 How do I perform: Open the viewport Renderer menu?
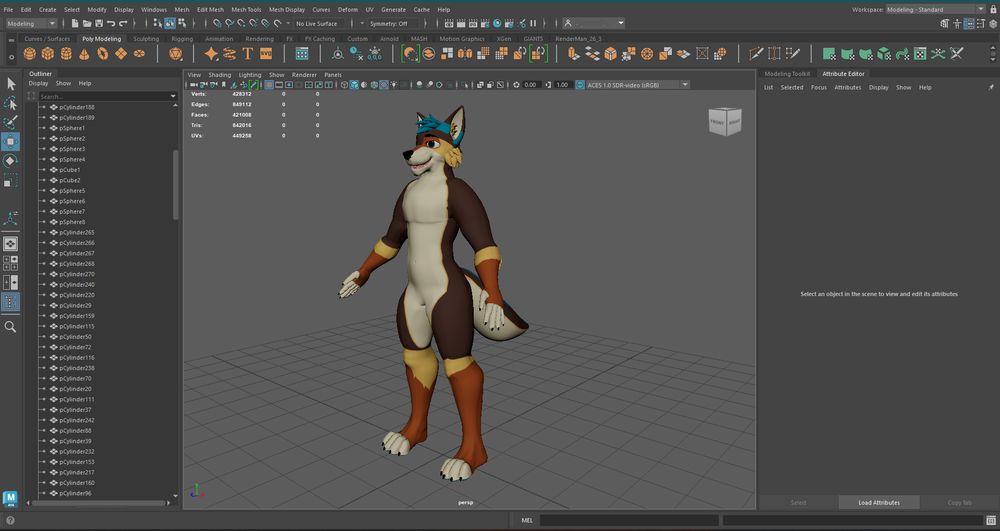pos(304,75)
